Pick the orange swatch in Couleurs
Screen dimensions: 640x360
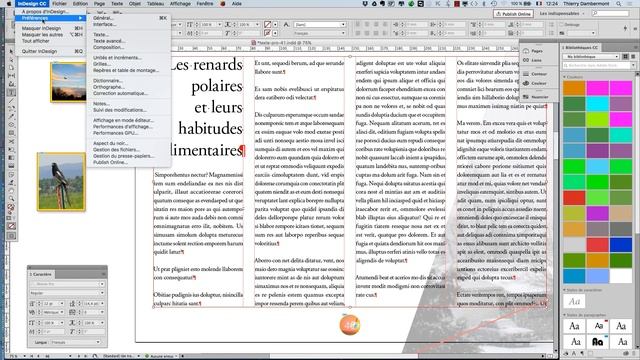(574, 88)
